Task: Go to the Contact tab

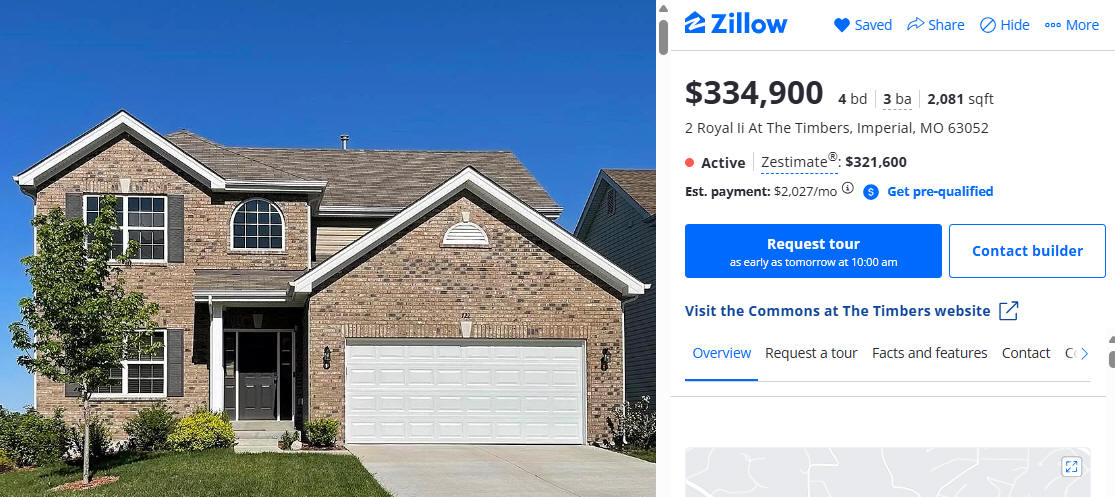Action: click(1026, 353)
